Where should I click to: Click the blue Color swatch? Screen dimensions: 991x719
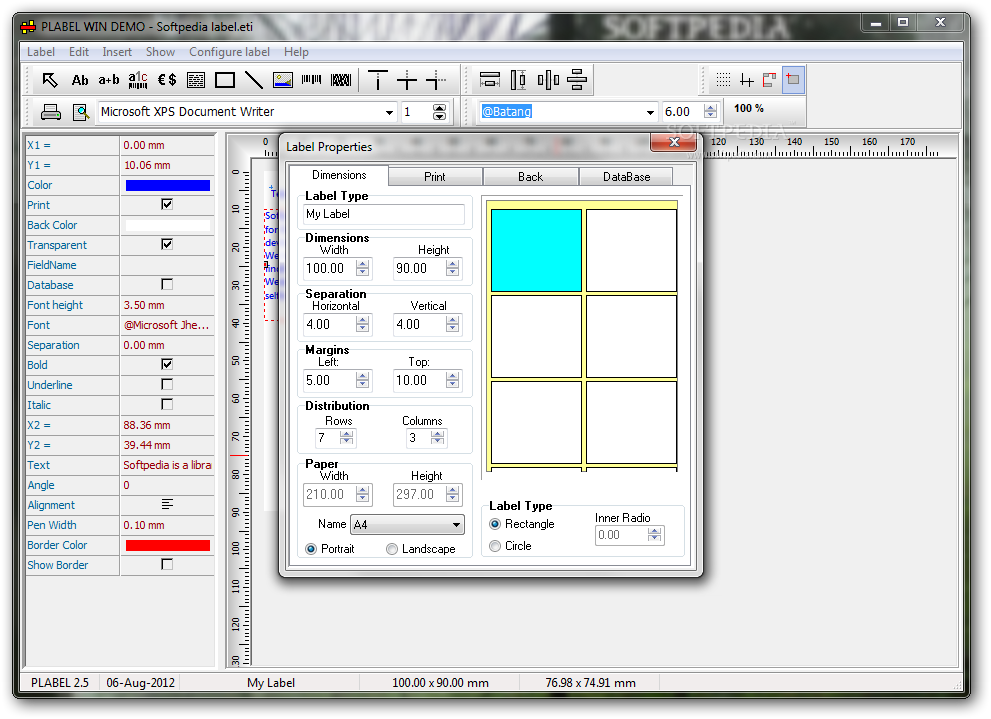[x=167, y=185]
